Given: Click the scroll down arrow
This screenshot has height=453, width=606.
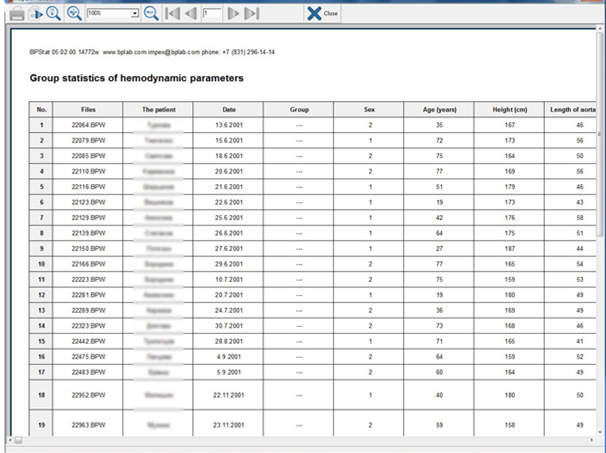Looking at the screenshot, I should click(x=600, y=433).
